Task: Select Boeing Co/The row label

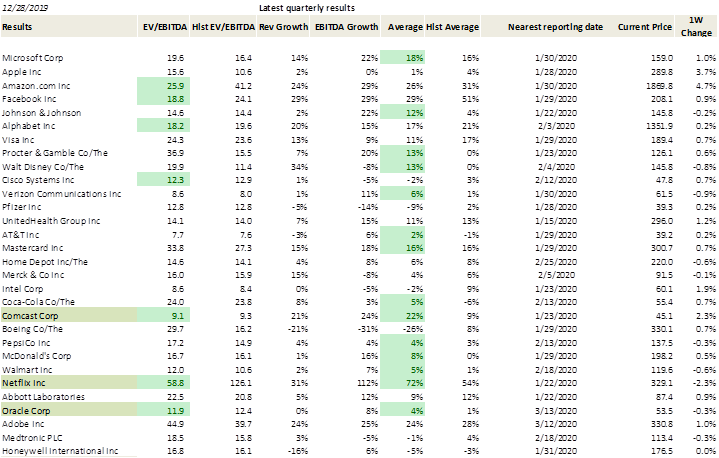Action: pos(32,329)
